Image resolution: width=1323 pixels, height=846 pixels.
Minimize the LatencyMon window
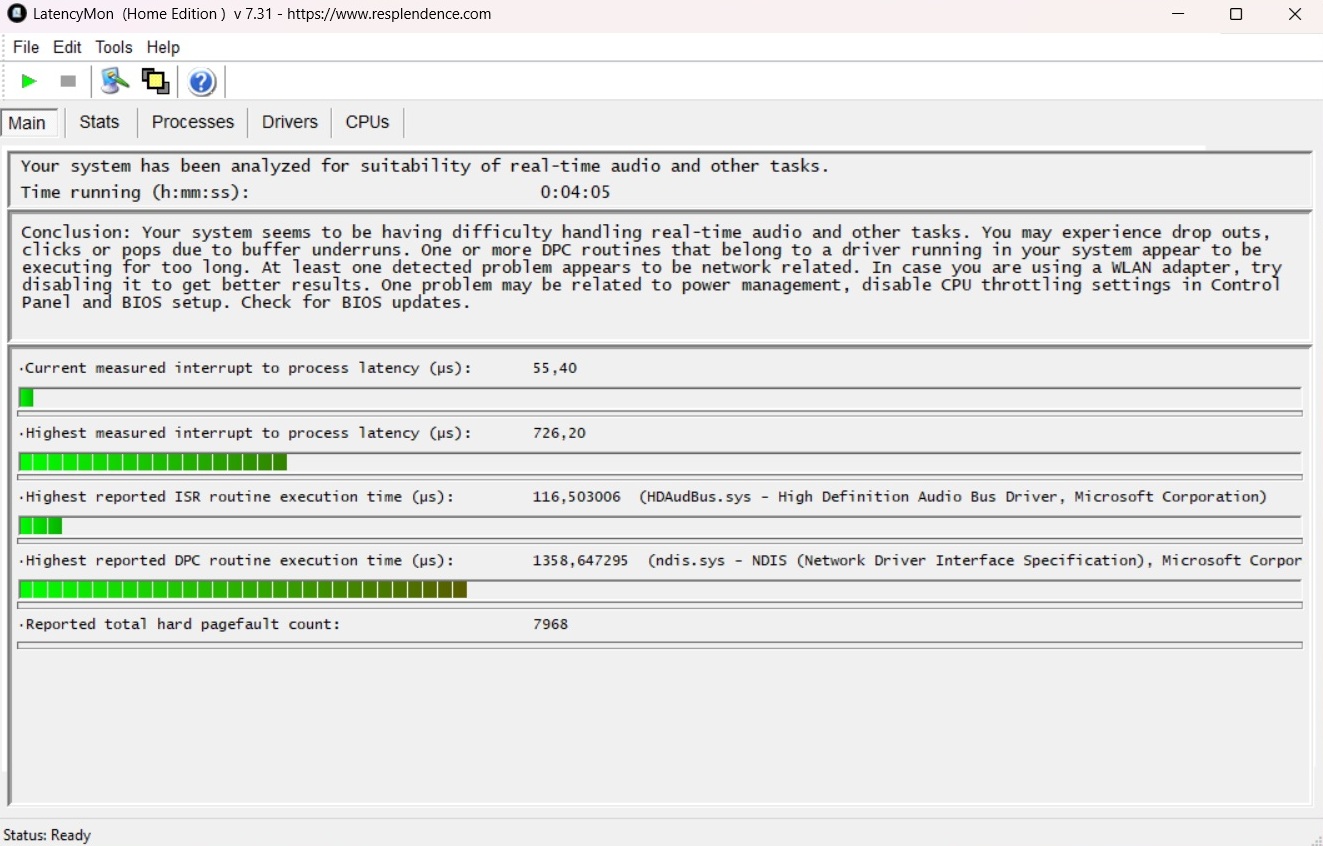[x=1177, y=14]
